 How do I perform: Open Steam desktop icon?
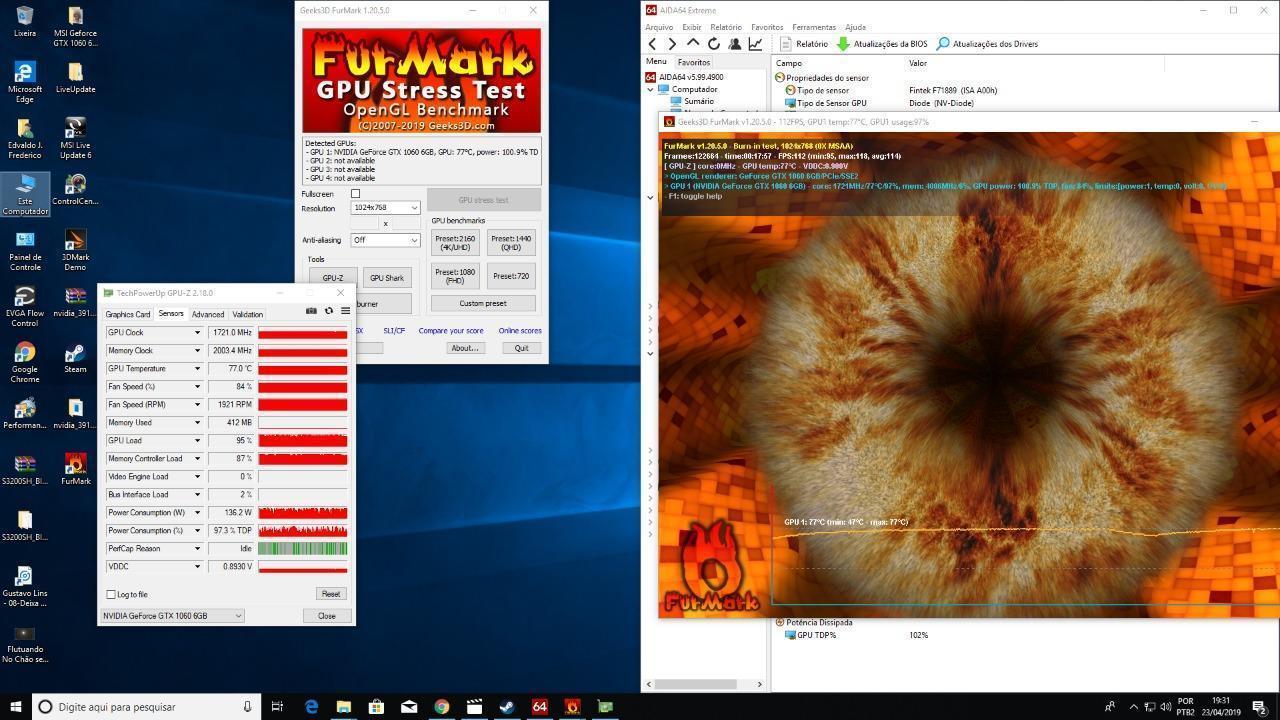(75, 358)
